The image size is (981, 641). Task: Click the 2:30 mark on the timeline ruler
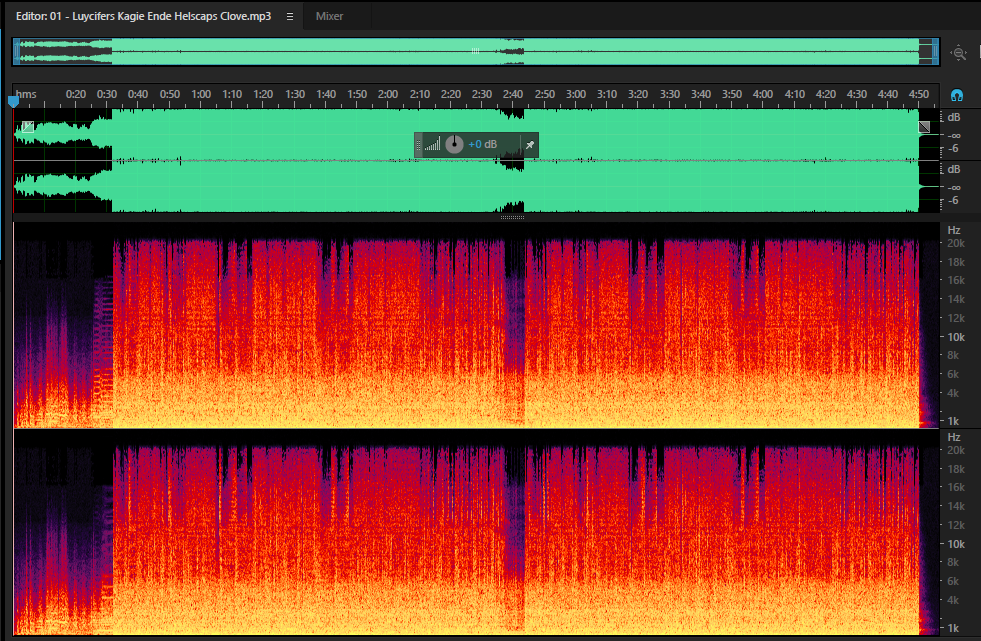[x=481, y=94]
